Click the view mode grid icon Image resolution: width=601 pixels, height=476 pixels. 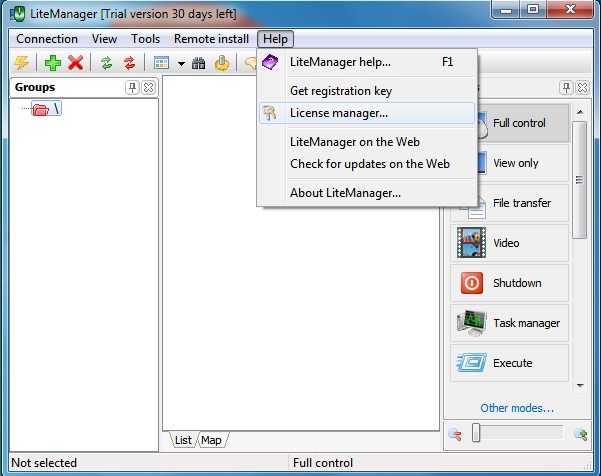click(161, 62)
